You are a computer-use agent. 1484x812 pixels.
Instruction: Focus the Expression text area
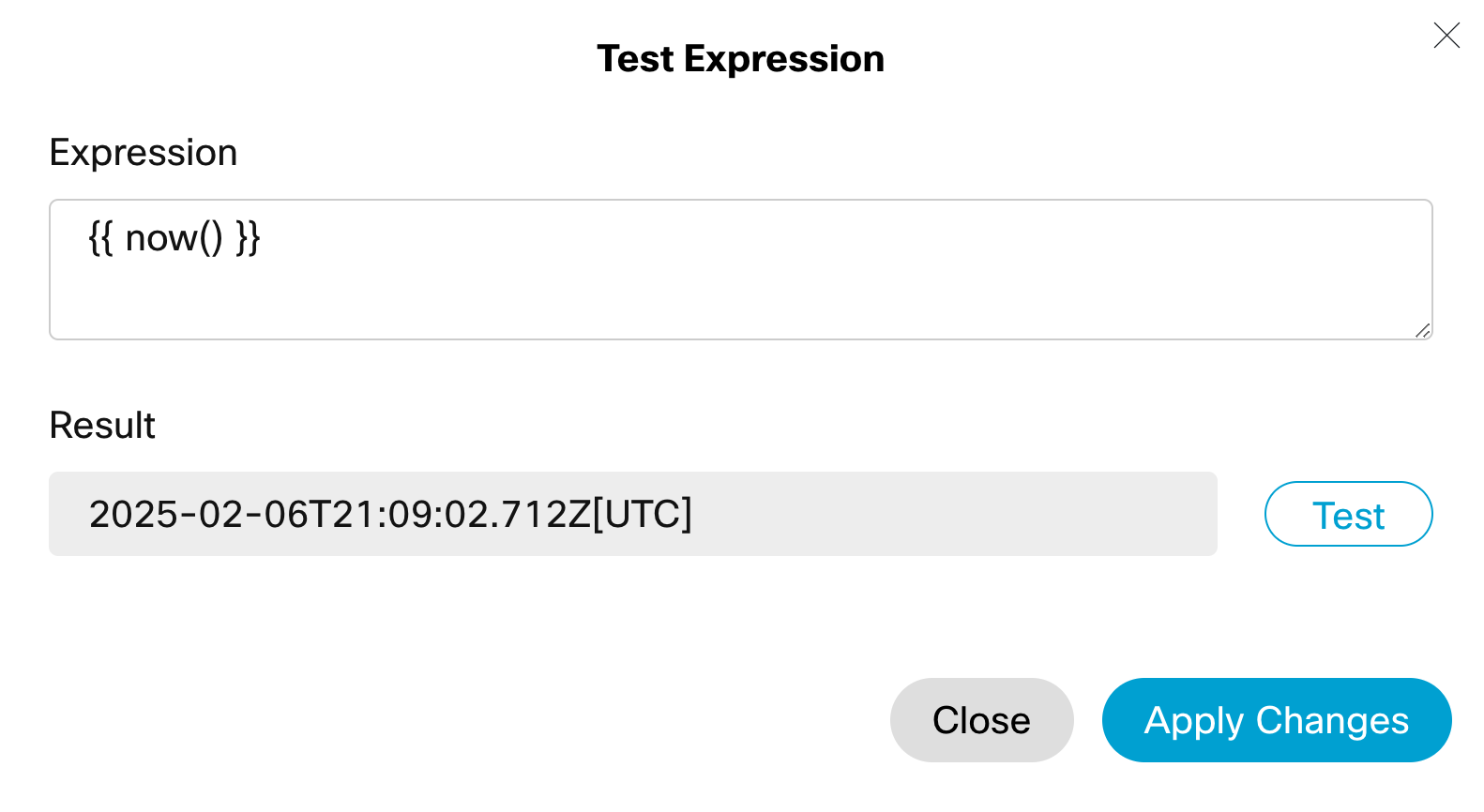point(740,269)
